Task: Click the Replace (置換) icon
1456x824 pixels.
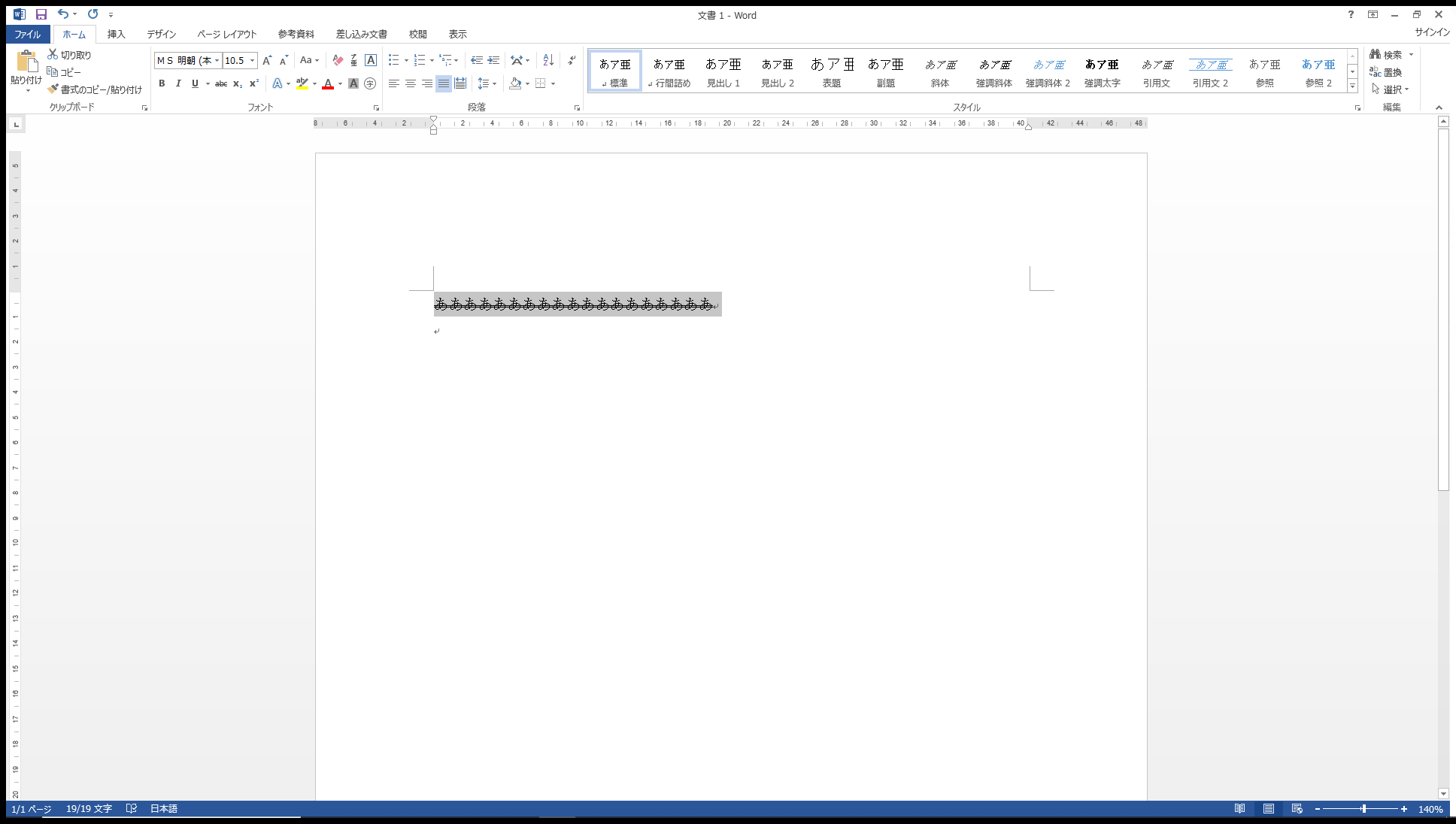Action: click(x=1375, y=71)
